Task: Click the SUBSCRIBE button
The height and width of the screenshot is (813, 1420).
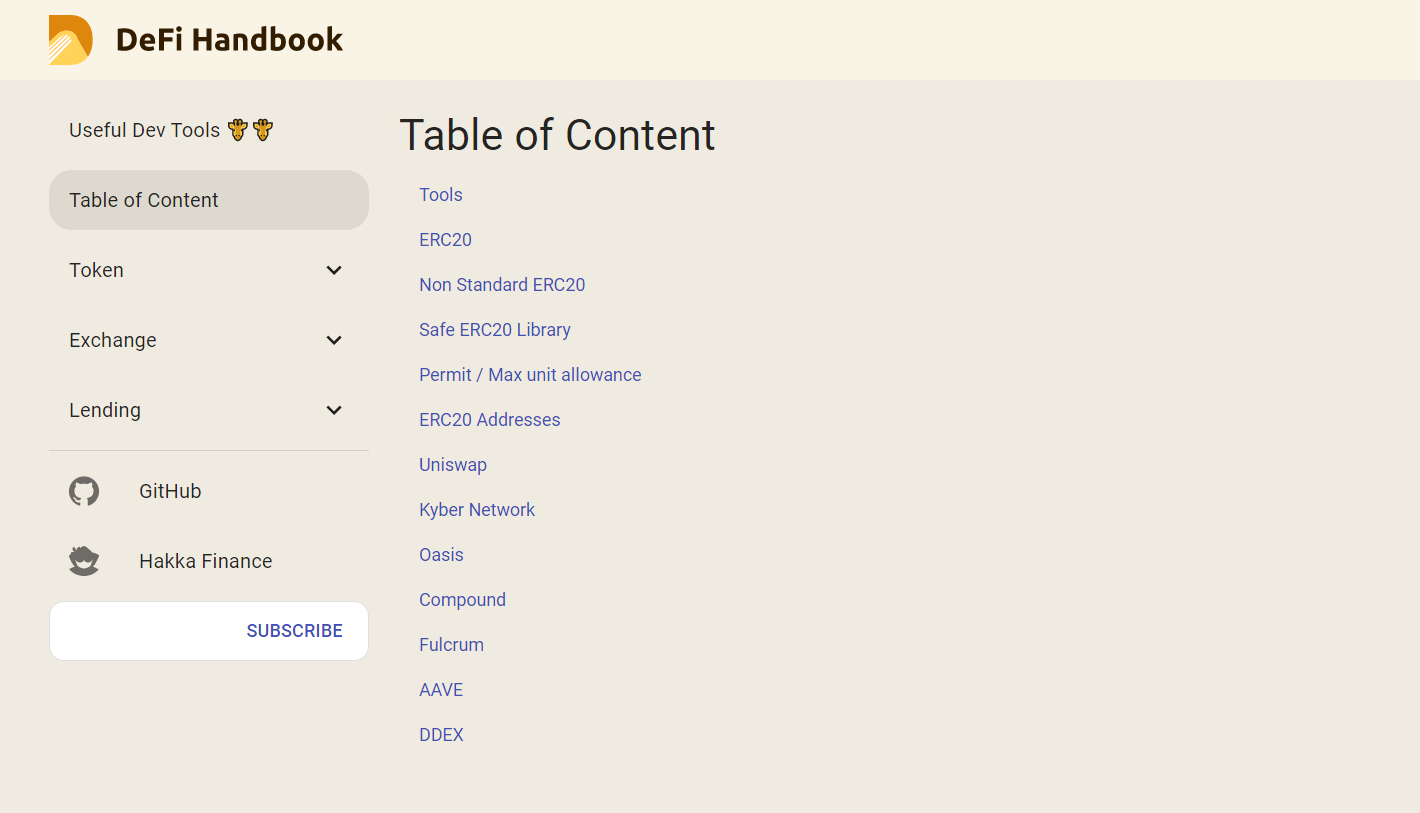Action: pyautogui.click(x=295, y=631)
